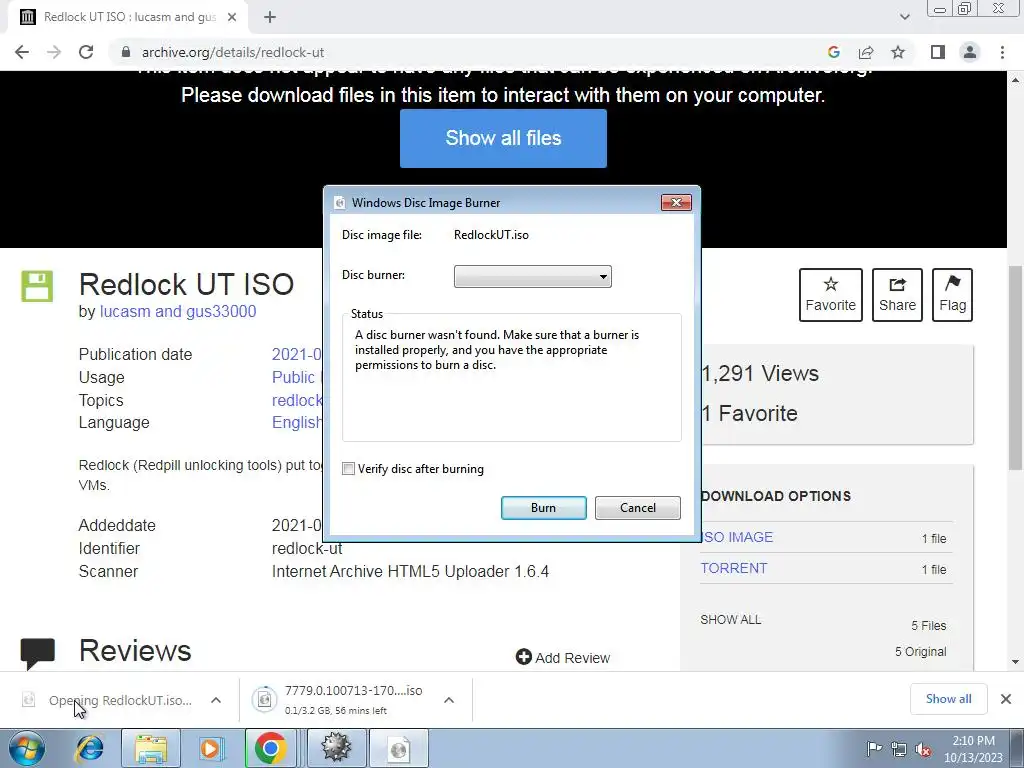This screenshot has height=768, width=1024.
Task: Click the redlock-ut identifier value
Action: click(x=307, y=548)
